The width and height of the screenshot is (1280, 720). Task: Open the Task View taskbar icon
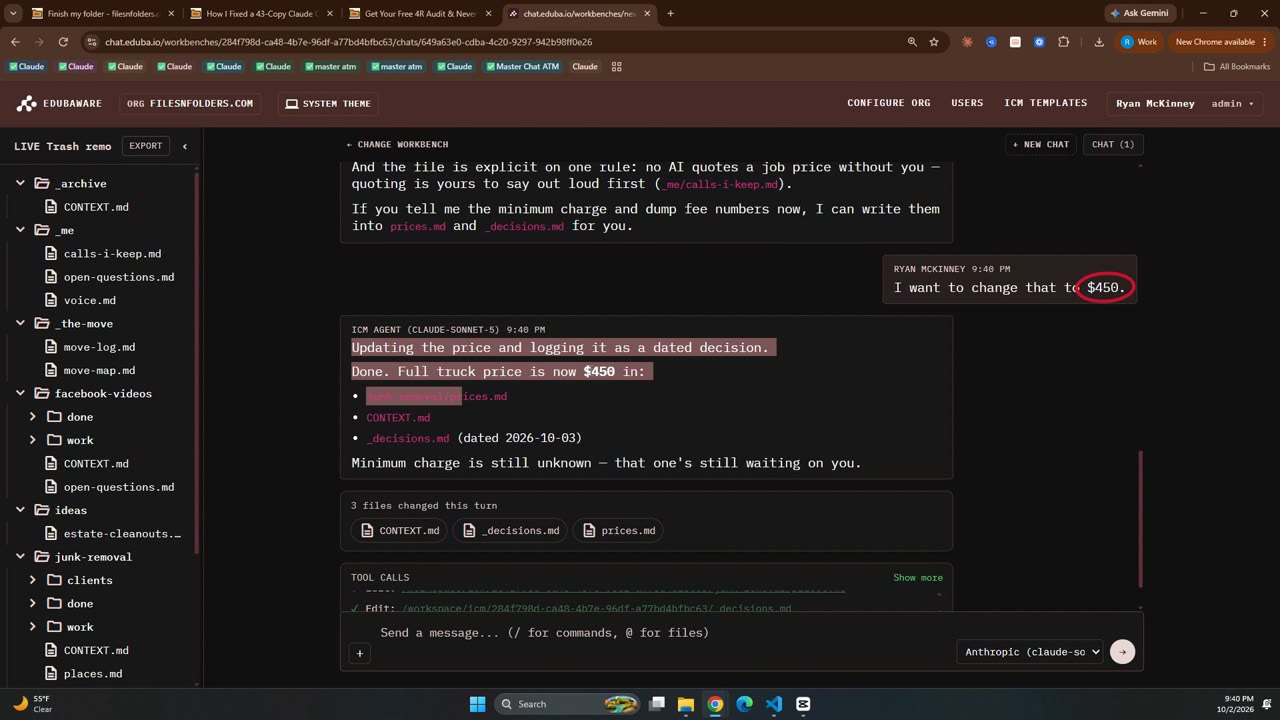click(x=657, y=704)
